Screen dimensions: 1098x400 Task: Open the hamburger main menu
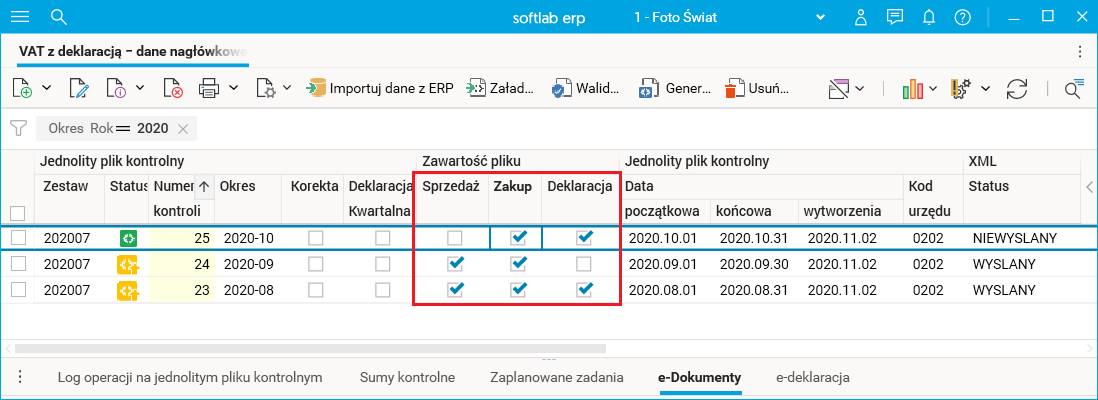coord(19,17)
